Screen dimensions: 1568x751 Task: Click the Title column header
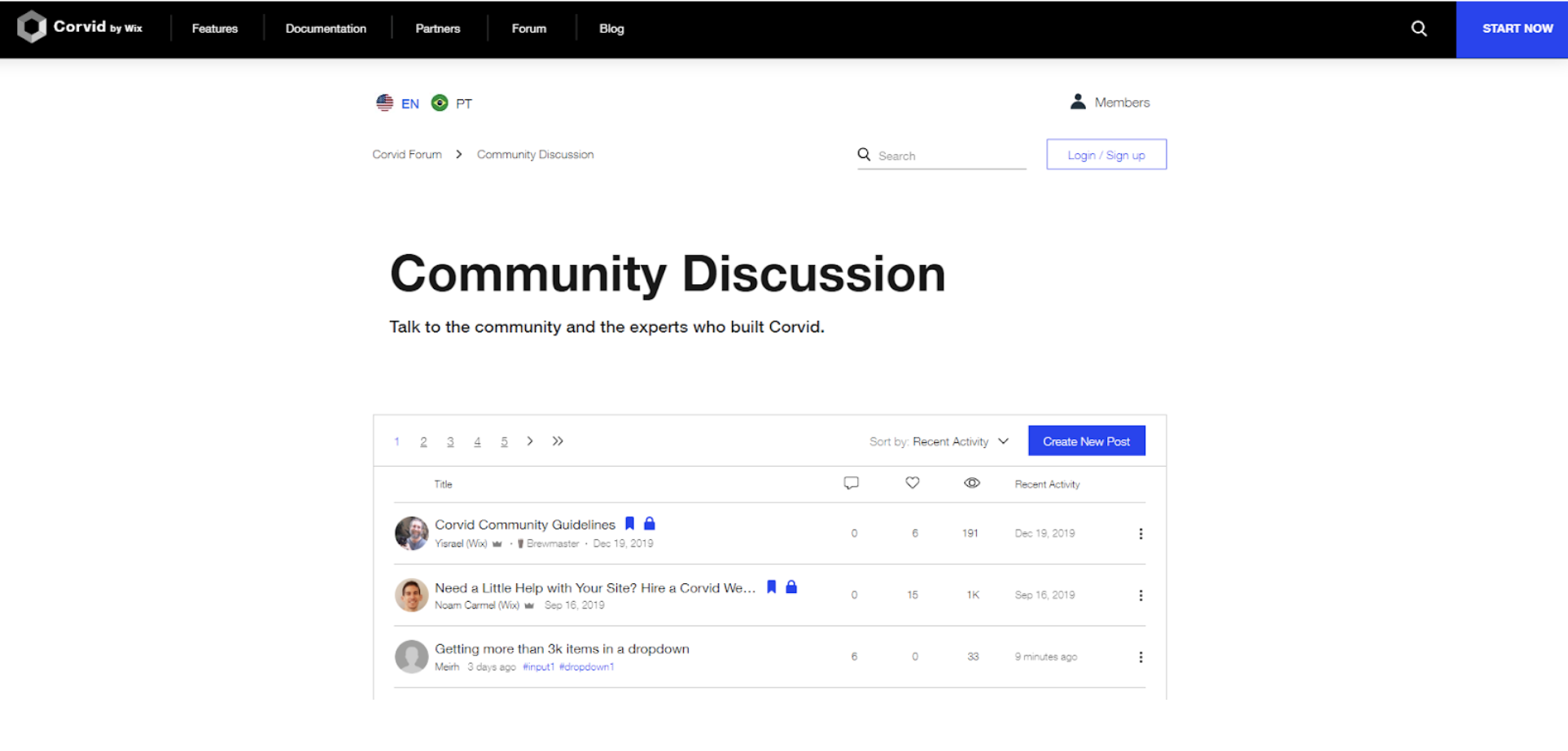[x=443, y=484]
